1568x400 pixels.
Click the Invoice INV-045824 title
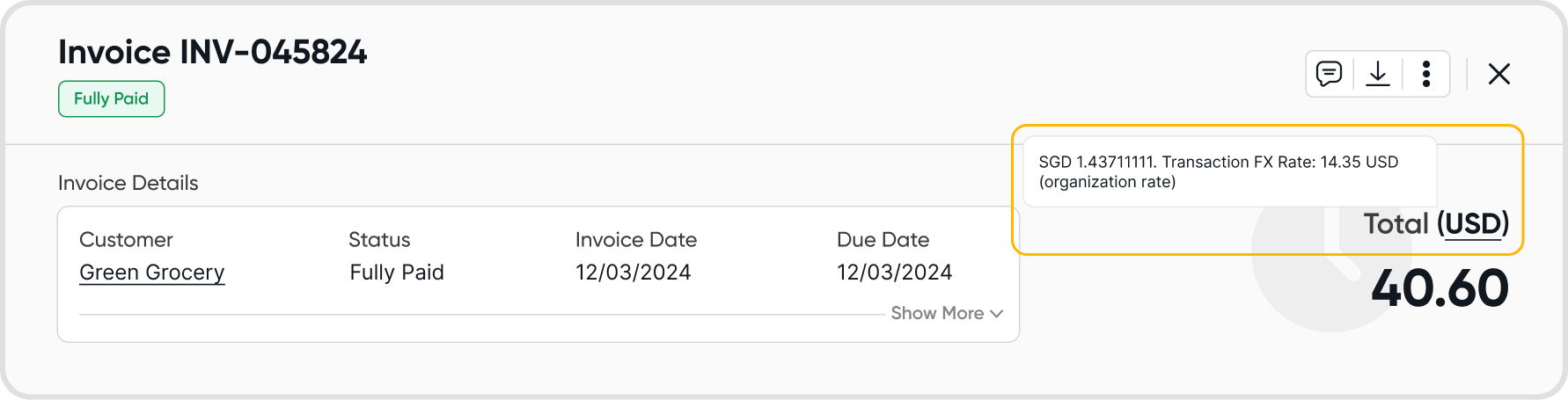point(212,53)
